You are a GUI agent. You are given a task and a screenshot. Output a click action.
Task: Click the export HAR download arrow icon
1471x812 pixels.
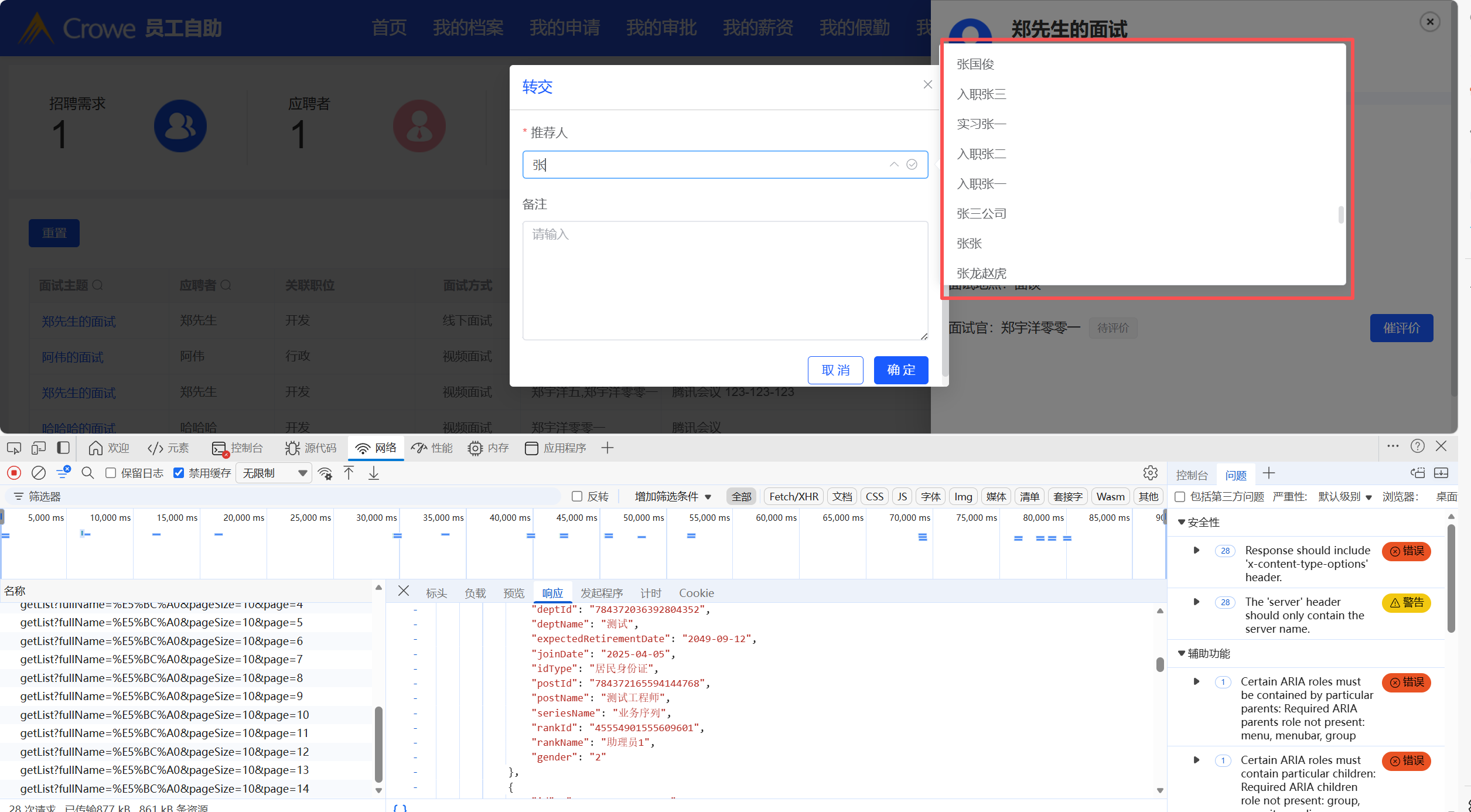(374, 473)
